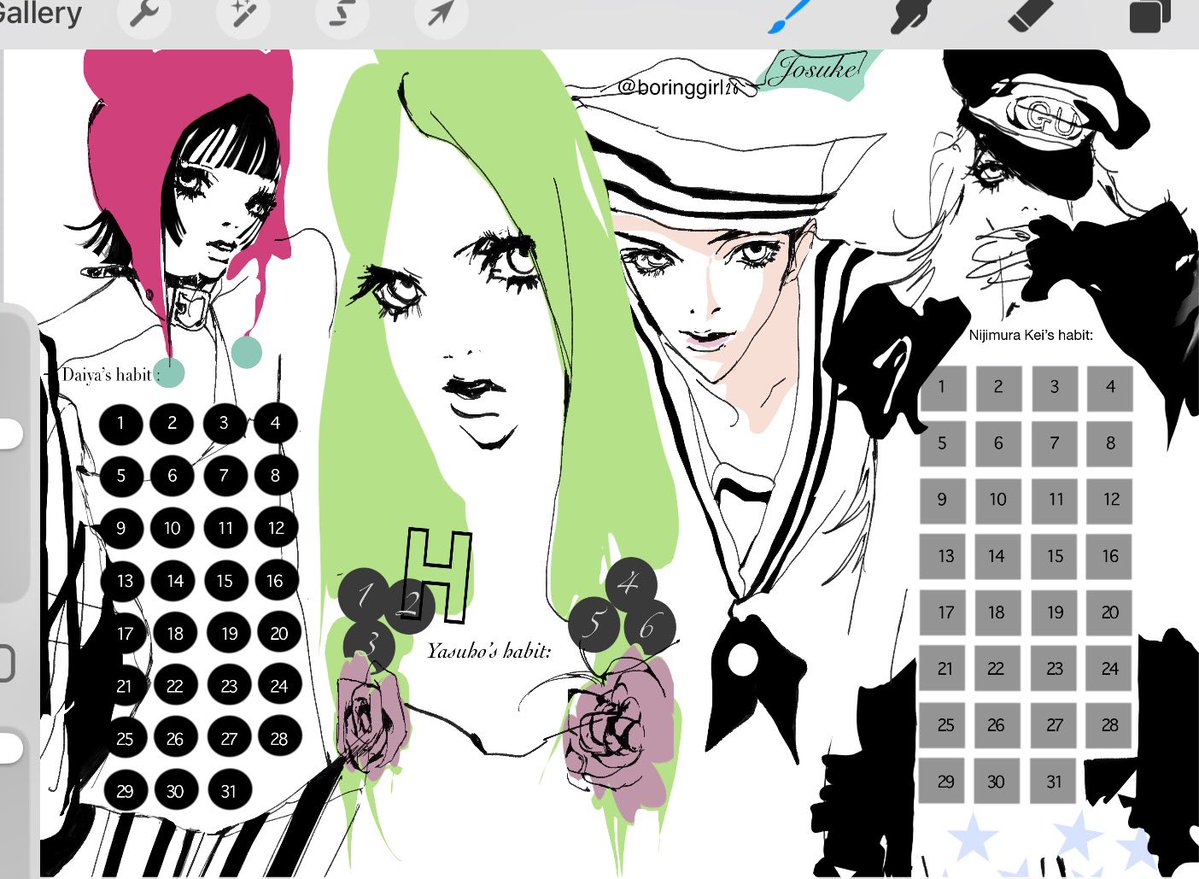Open the Layers panel
This screenshot has width=1199, height=879.
1150,15
